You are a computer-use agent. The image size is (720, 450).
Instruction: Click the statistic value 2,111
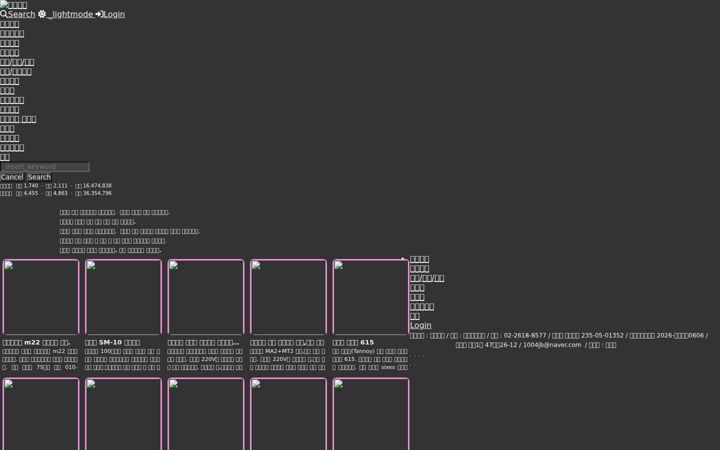(60, 186)
